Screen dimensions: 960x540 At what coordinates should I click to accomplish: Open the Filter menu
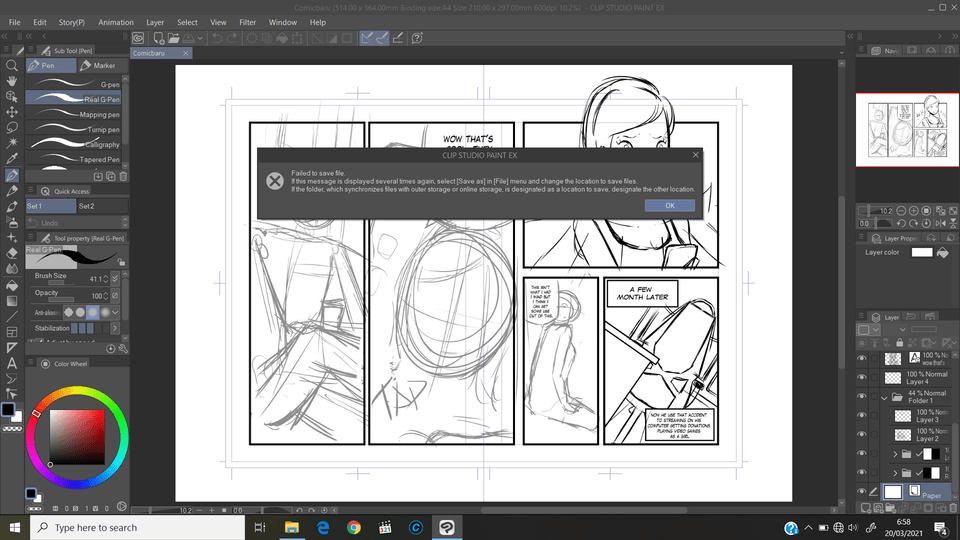(247, 22)
